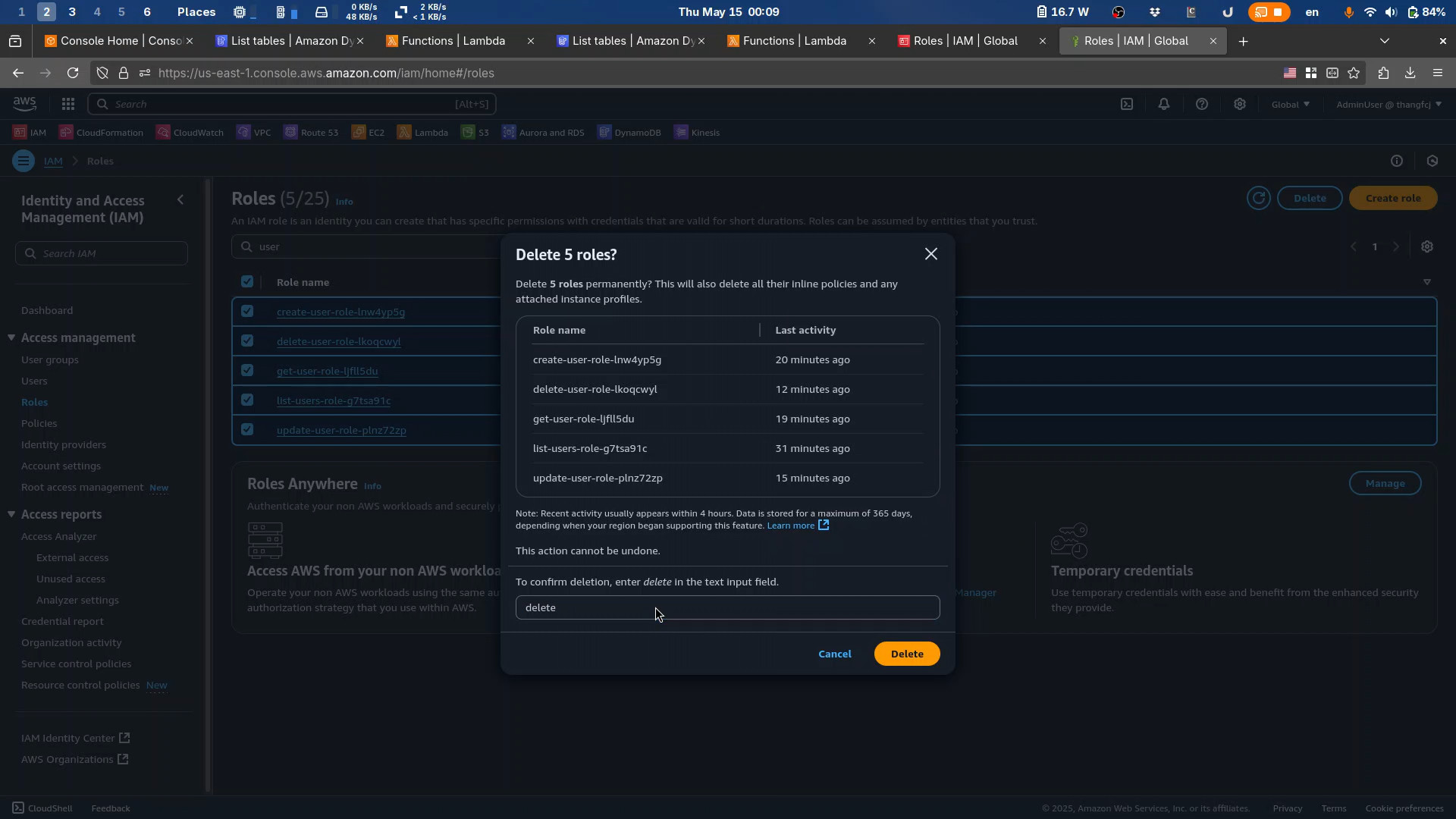Image resolution: width=1456 pixels, height=819 pixels.
Task: Click the Create role button
Action: [x=1393, y=198]
